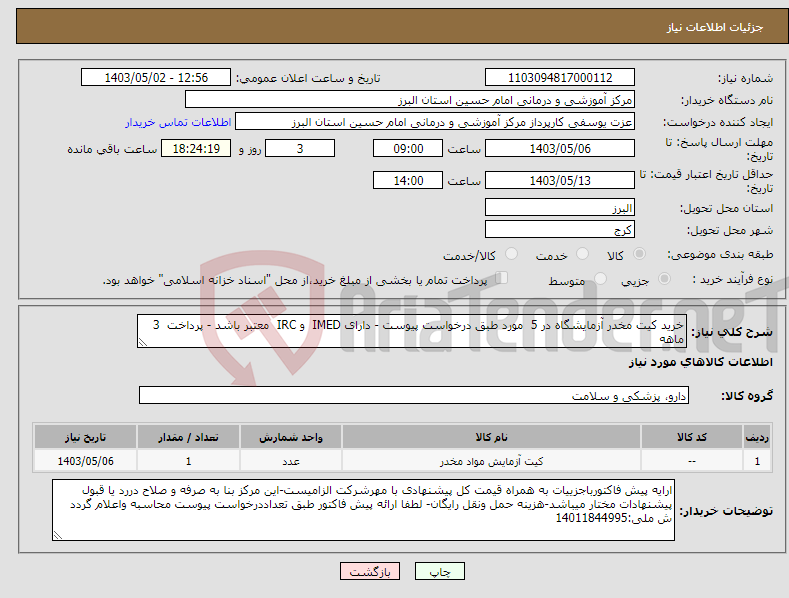Click the کد کالا column header
Viewport: 789px width, 598px height.
692,437
